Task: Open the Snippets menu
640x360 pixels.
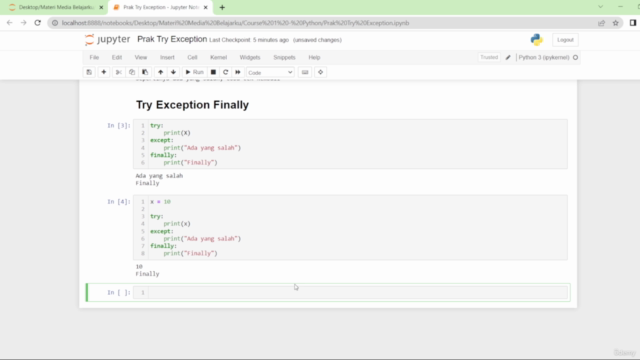Action: click(x=284, y=58)
